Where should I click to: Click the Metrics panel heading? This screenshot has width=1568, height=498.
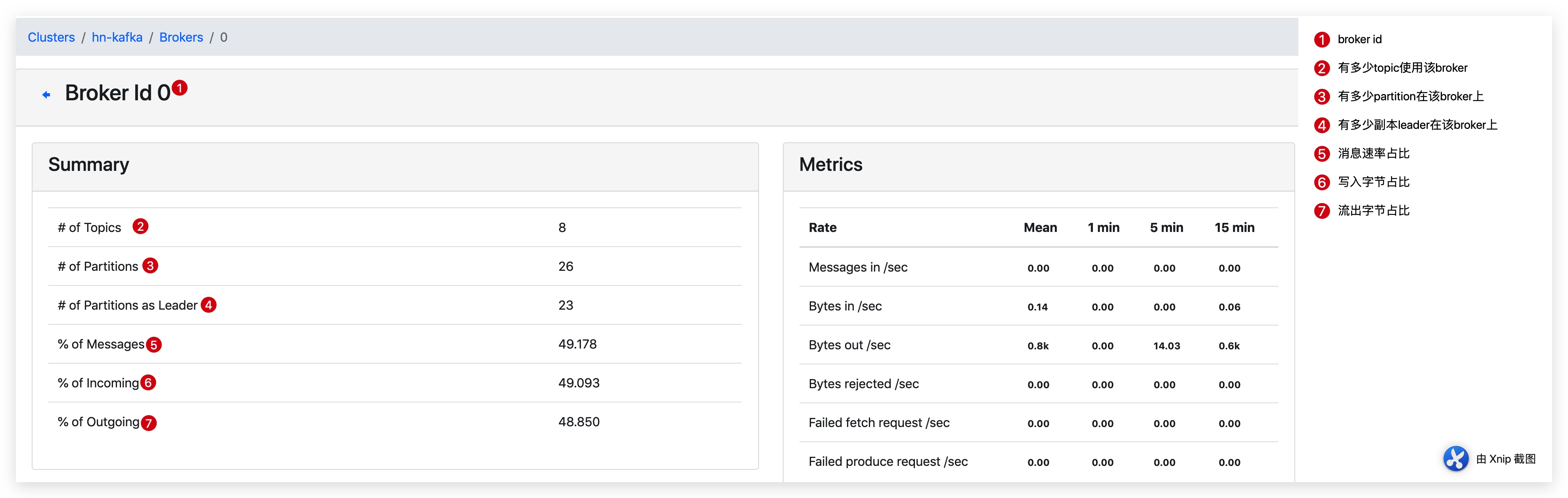pos(830,165)
